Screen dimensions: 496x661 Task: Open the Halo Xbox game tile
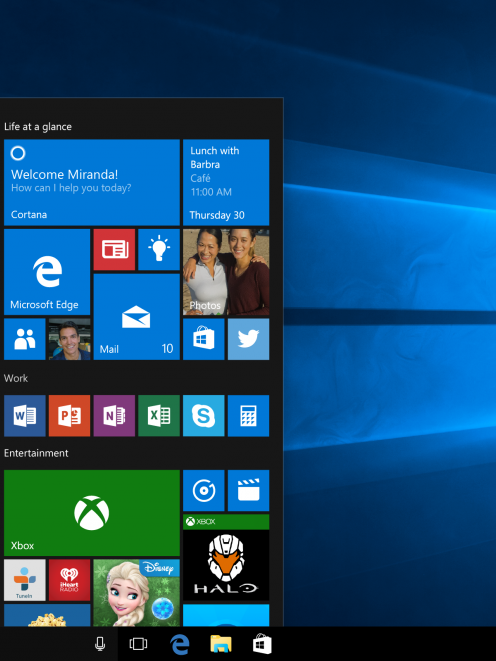[226, 558]
